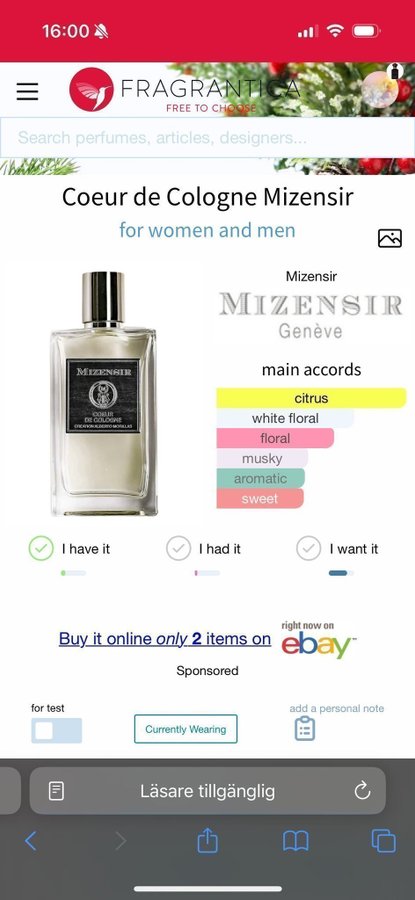Go back with Safari back arrow
Image resolution: width=415 pixels, height=900 pixels.
[30, 841]
